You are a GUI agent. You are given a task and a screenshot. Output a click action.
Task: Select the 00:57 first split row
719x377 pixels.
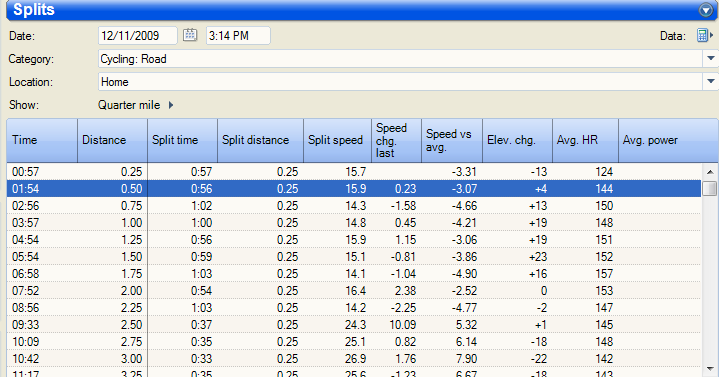(354, 172)
